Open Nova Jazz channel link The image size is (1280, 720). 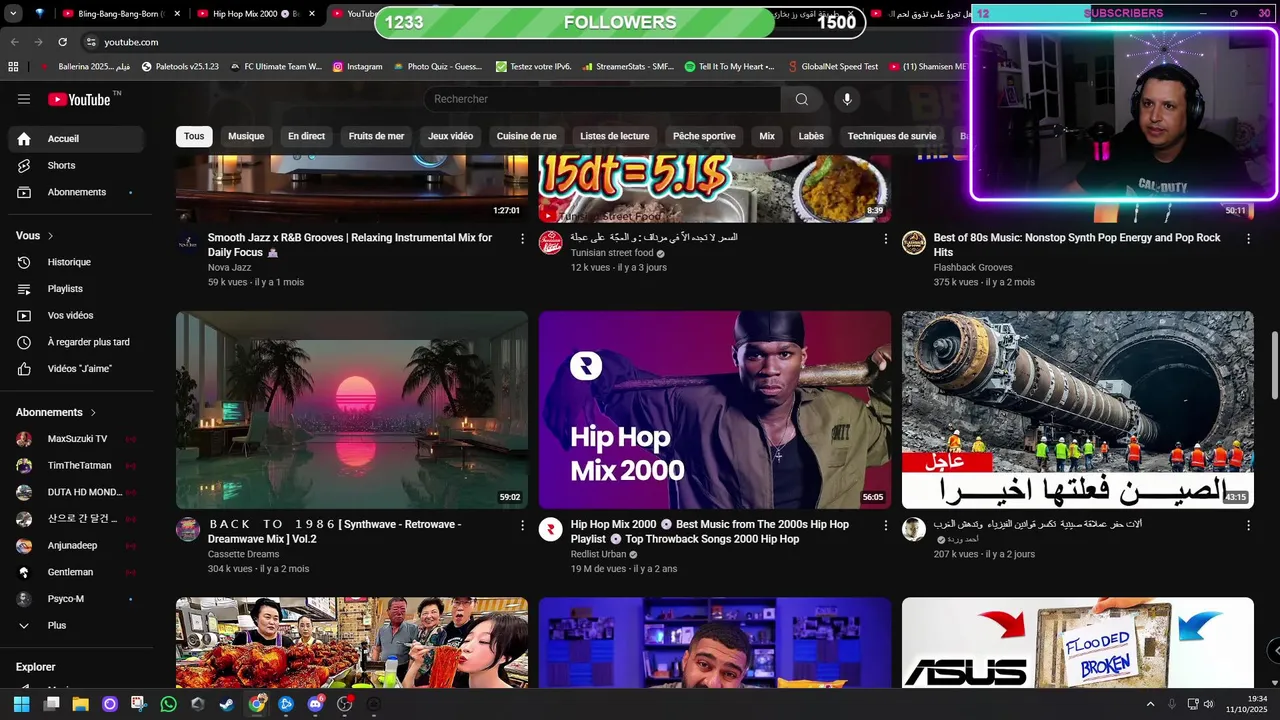click(x=229, y=267)
